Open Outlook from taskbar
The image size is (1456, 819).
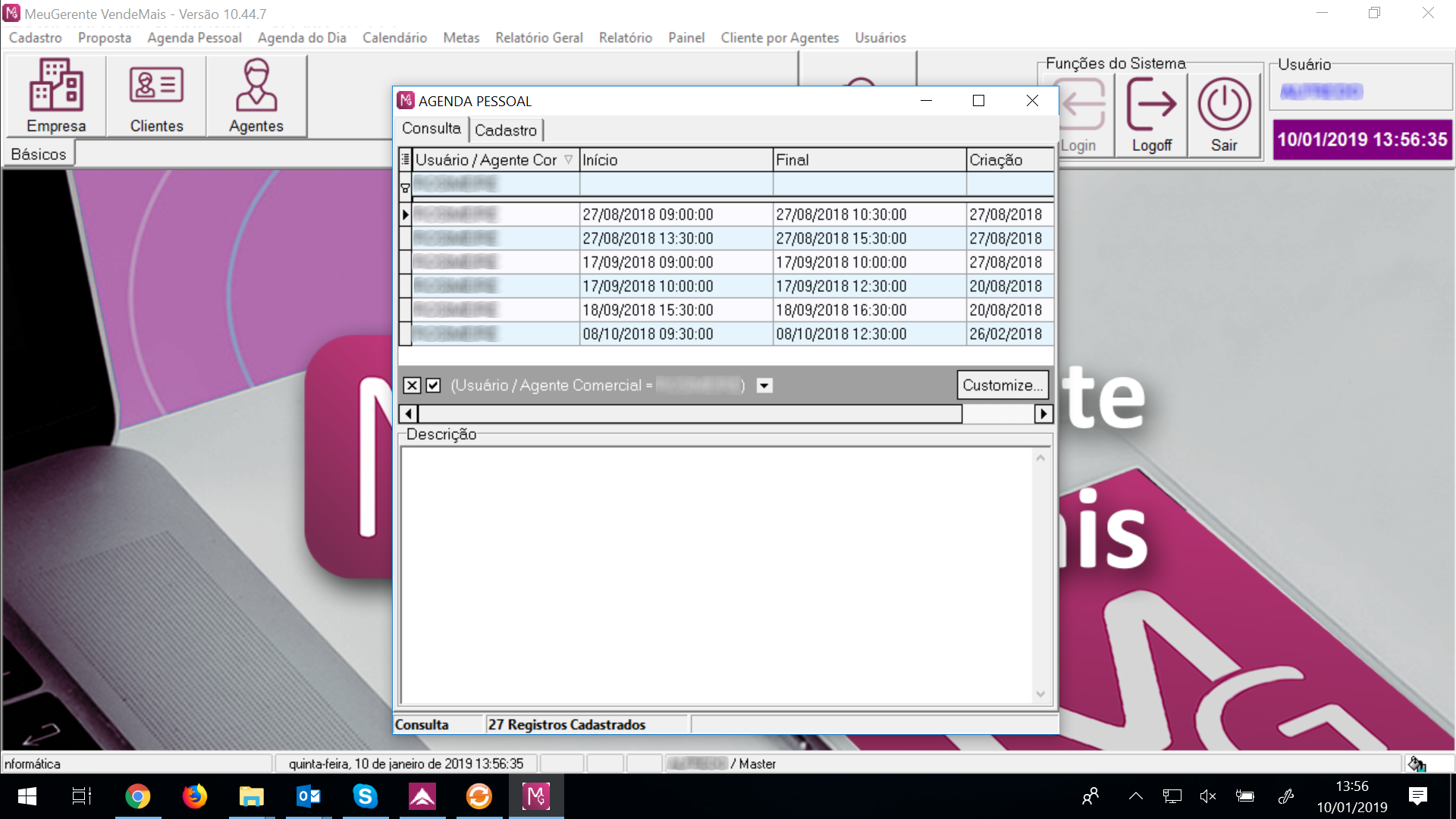pyautogui.click(x=308, y=796)
